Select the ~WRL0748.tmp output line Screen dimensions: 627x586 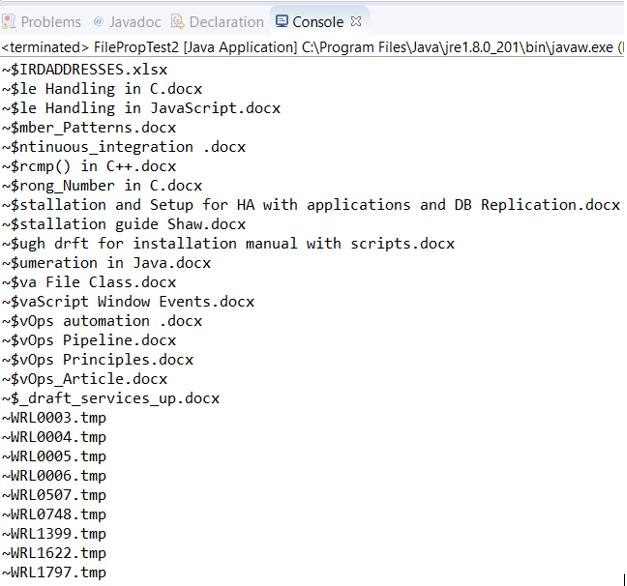(53, 514)
